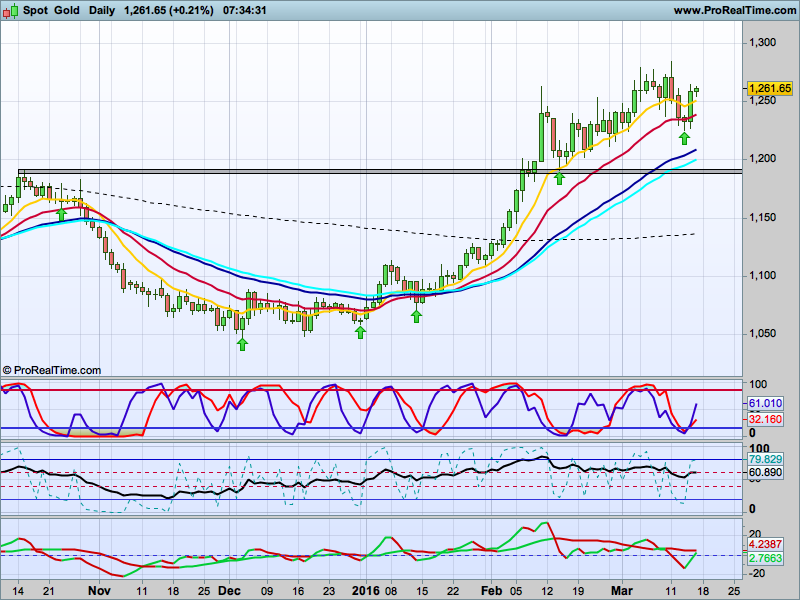The width and height of the screenshot is (800, 600).
Task: Click the Mar label on the date axis
Action: (x=622, y=591)
